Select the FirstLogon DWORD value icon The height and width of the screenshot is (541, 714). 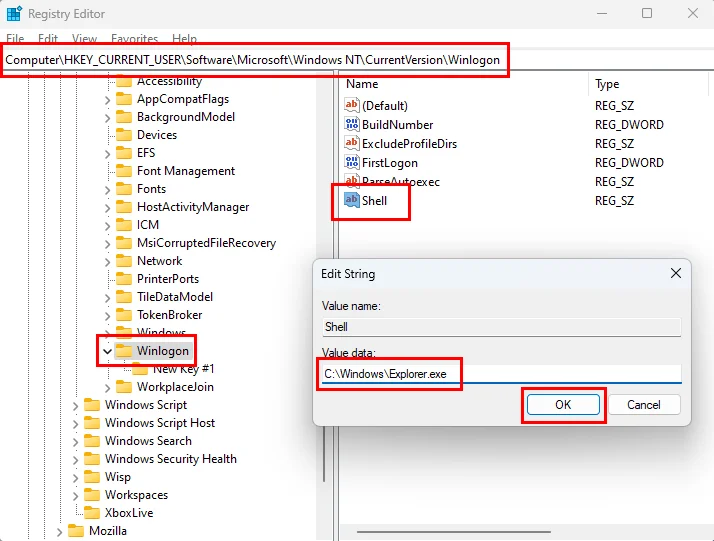tap(352, 163)
